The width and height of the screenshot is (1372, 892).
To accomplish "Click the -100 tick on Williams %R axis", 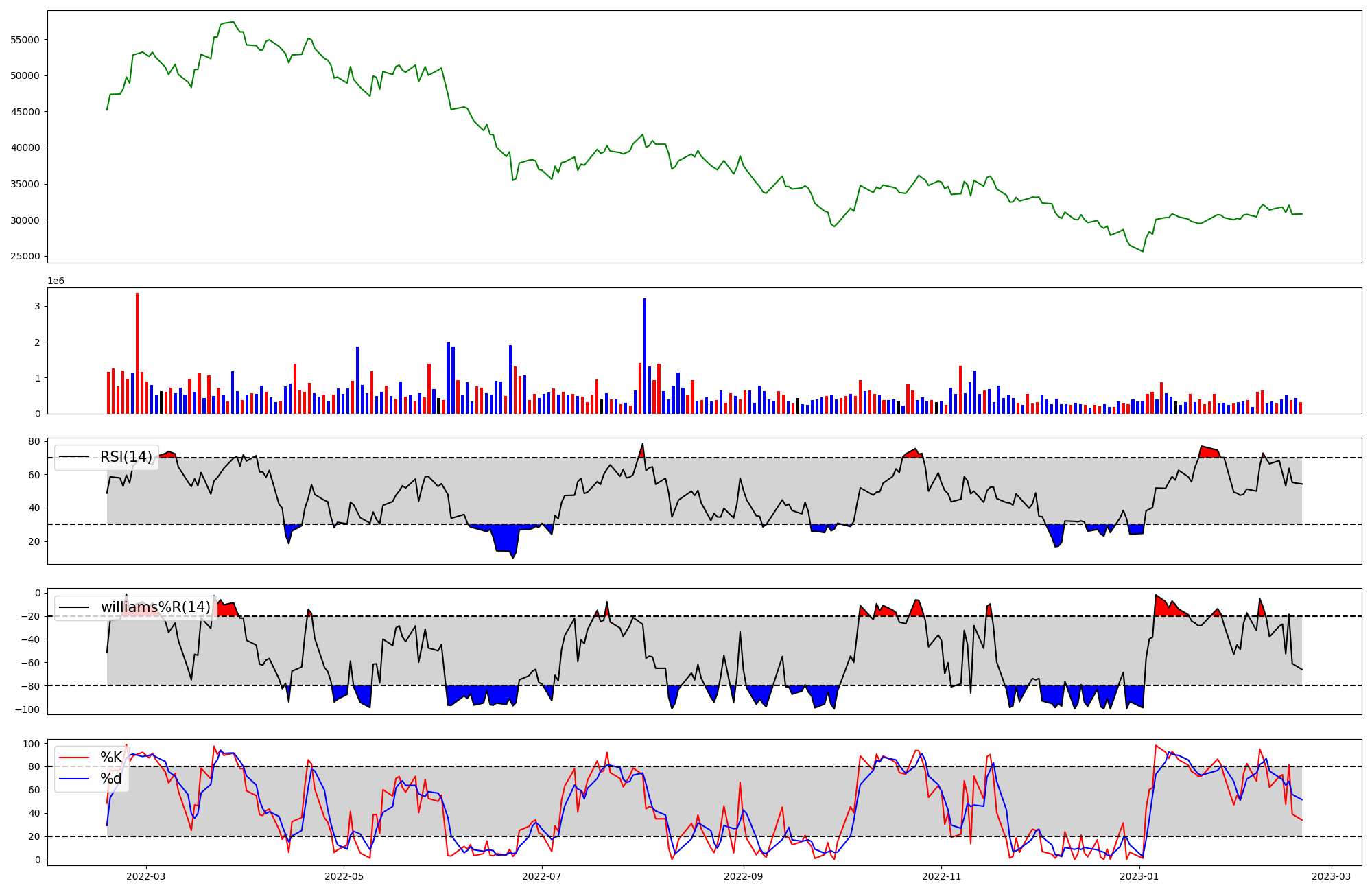I will click(x=28, y=709).
